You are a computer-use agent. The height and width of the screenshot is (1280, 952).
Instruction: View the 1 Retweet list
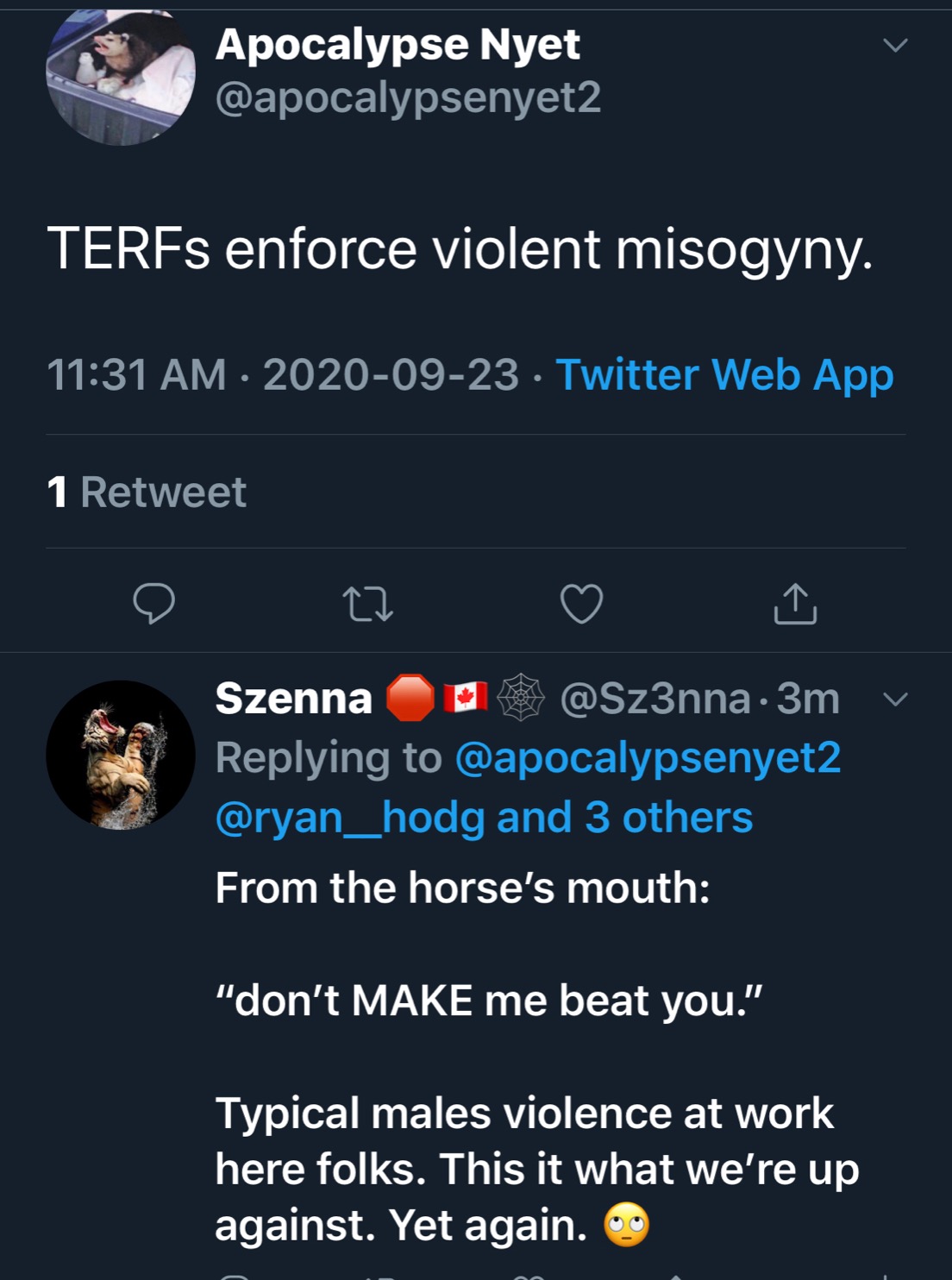coord(147,493)
